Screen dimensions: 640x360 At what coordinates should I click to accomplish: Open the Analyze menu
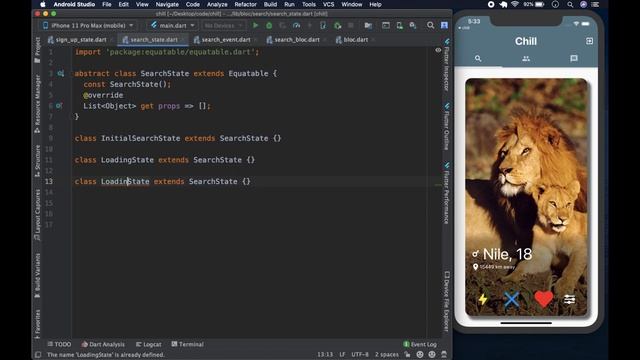point(217,4)
